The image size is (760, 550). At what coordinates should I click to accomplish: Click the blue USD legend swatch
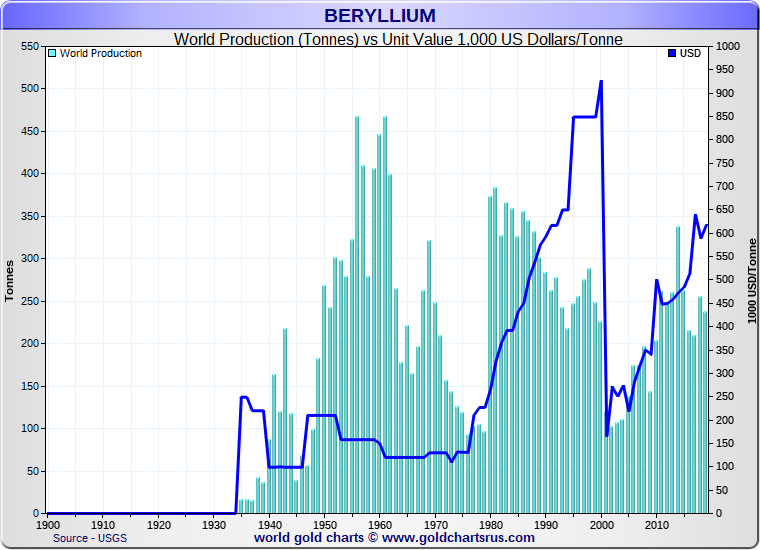(673, 53)
